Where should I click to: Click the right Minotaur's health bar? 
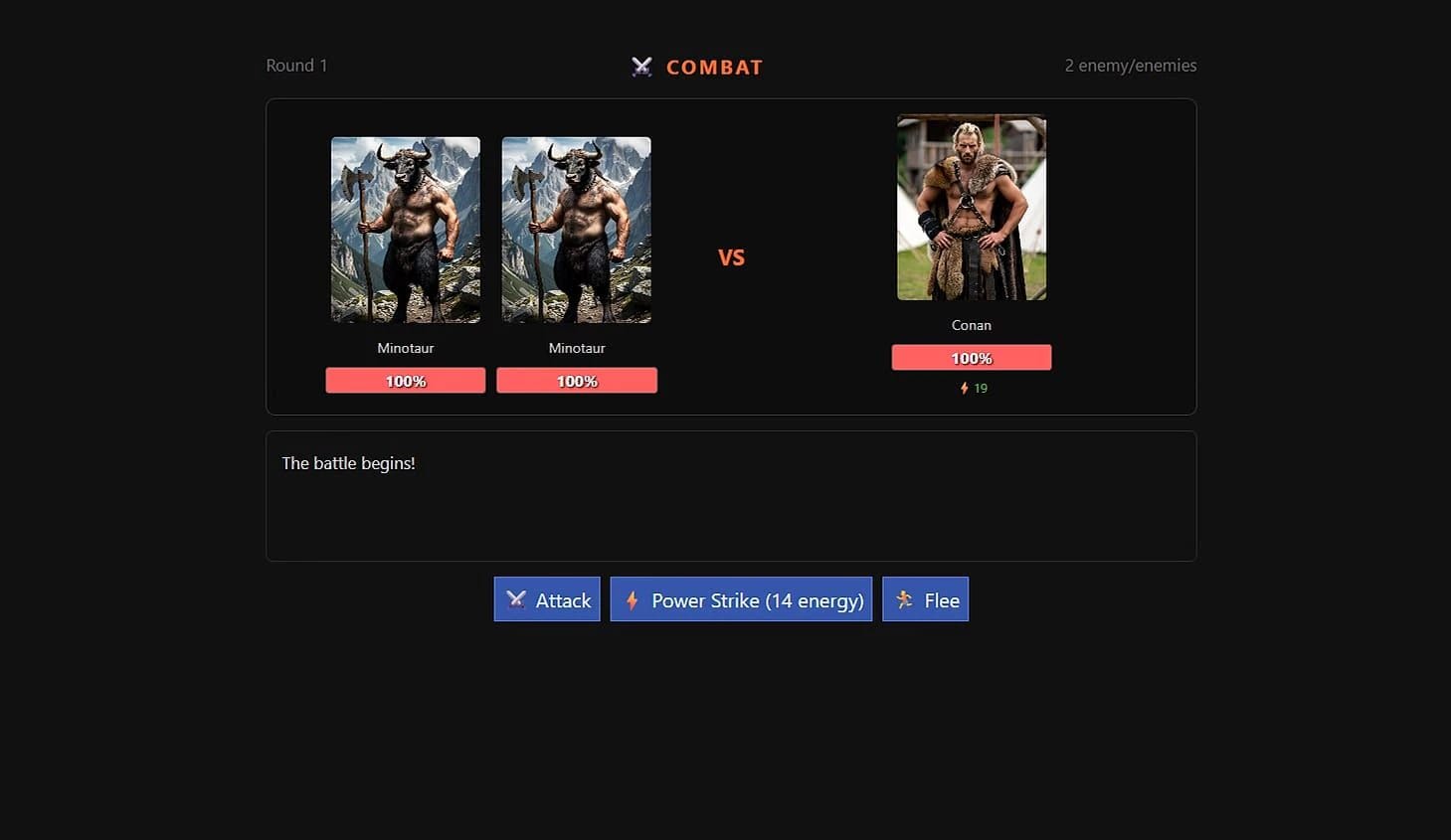tap(577, 381)
